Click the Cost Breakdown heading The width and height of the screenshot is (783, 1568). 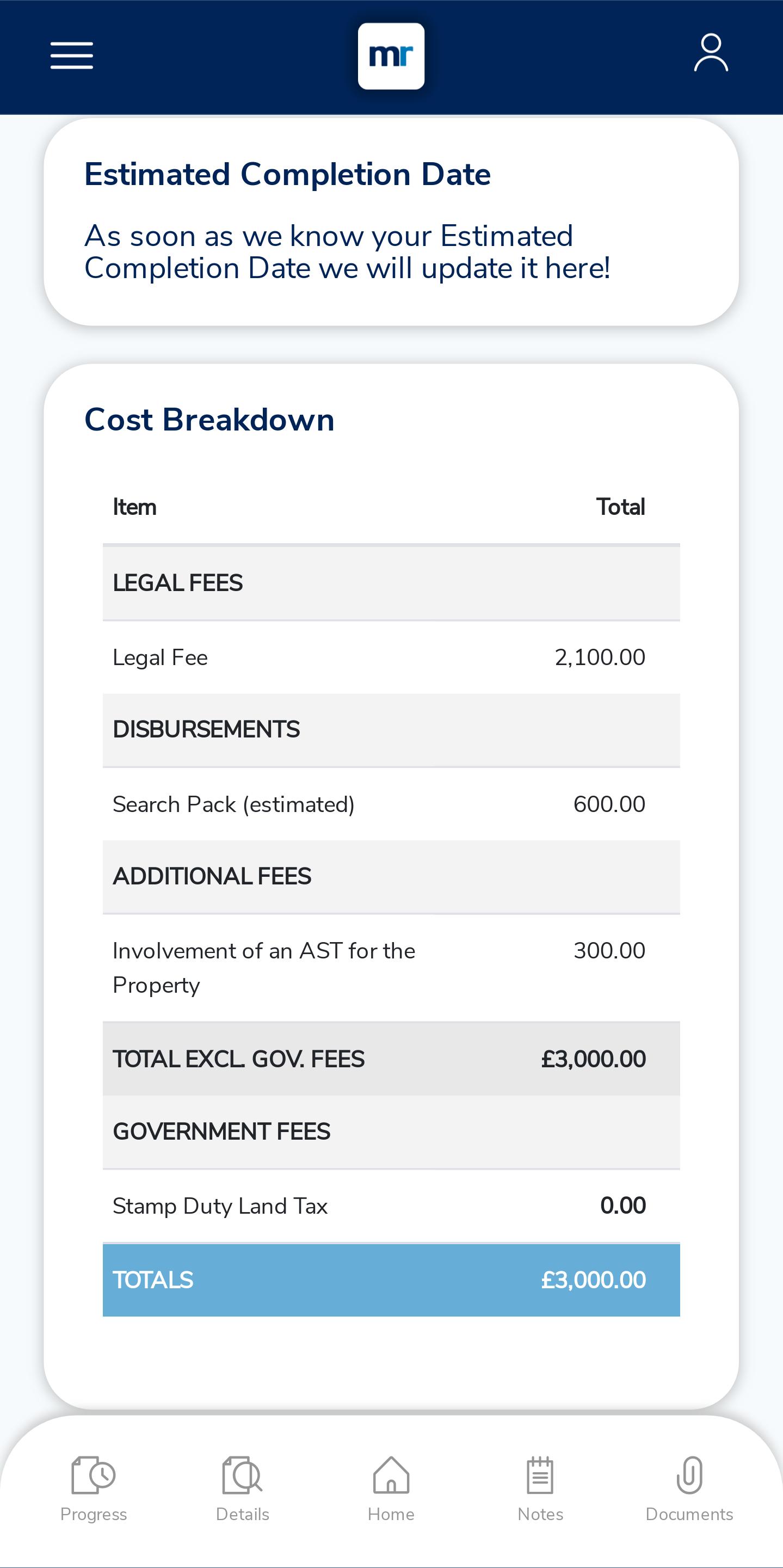point(209,420)
